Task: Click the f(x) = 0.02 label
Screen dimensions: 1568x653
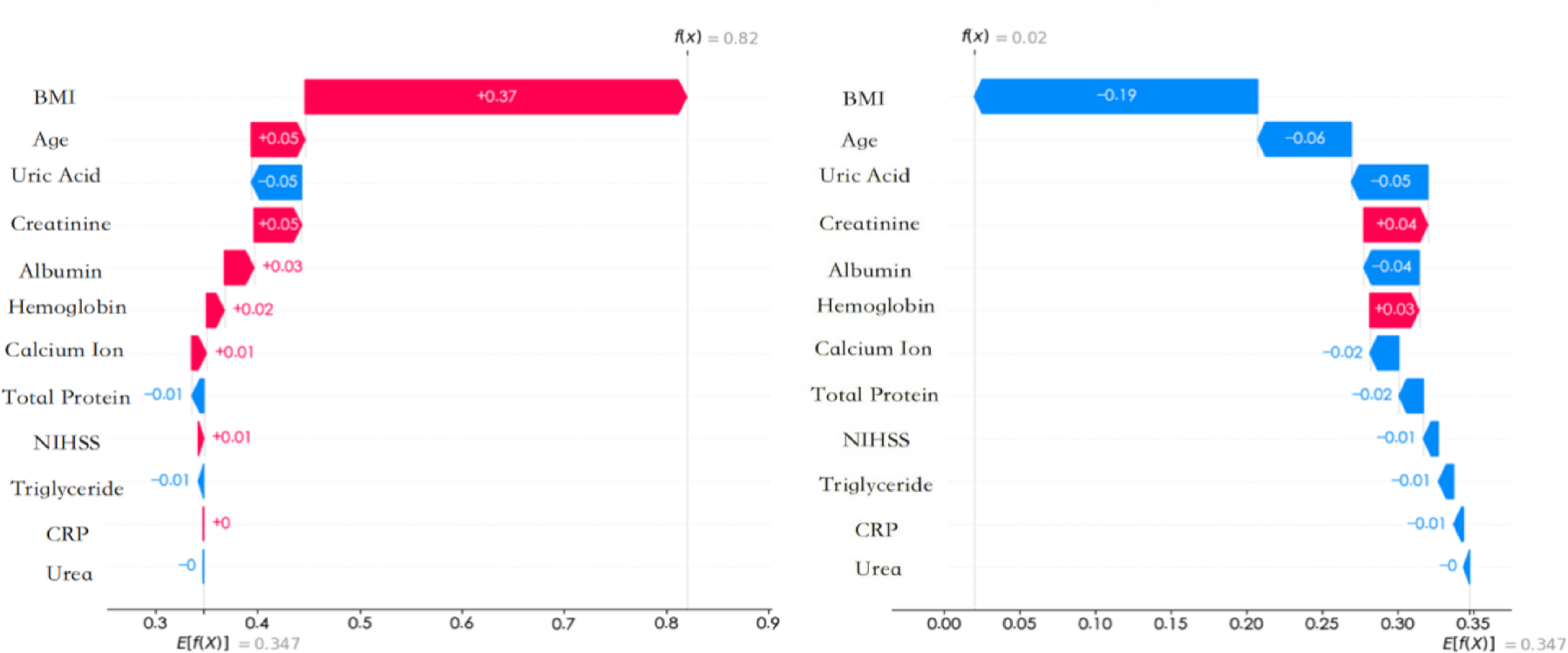Action: click(x=1003, y=37)
